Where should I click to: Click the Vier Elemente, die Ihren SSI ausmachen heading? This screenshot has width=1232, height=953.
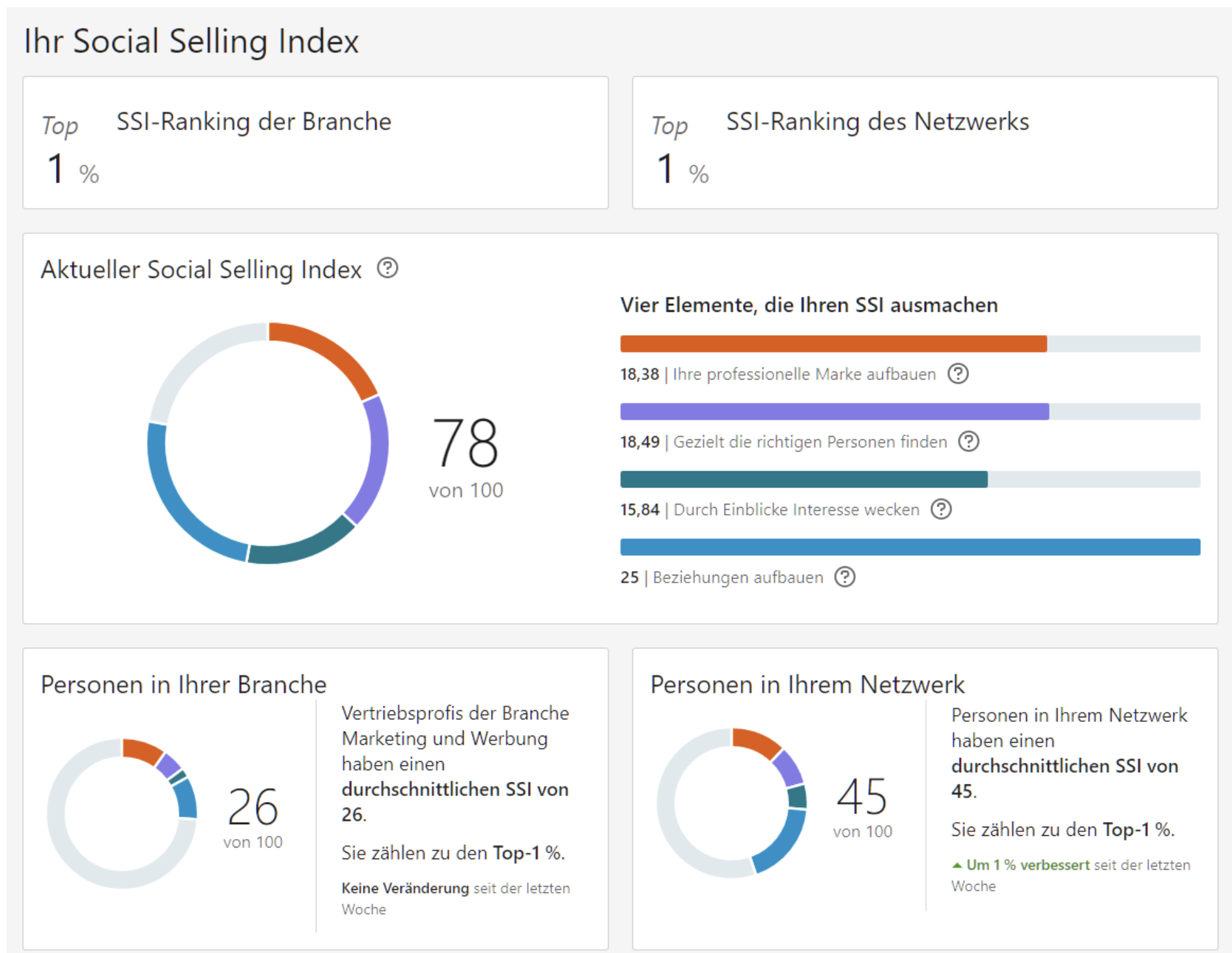click(809, 305)
